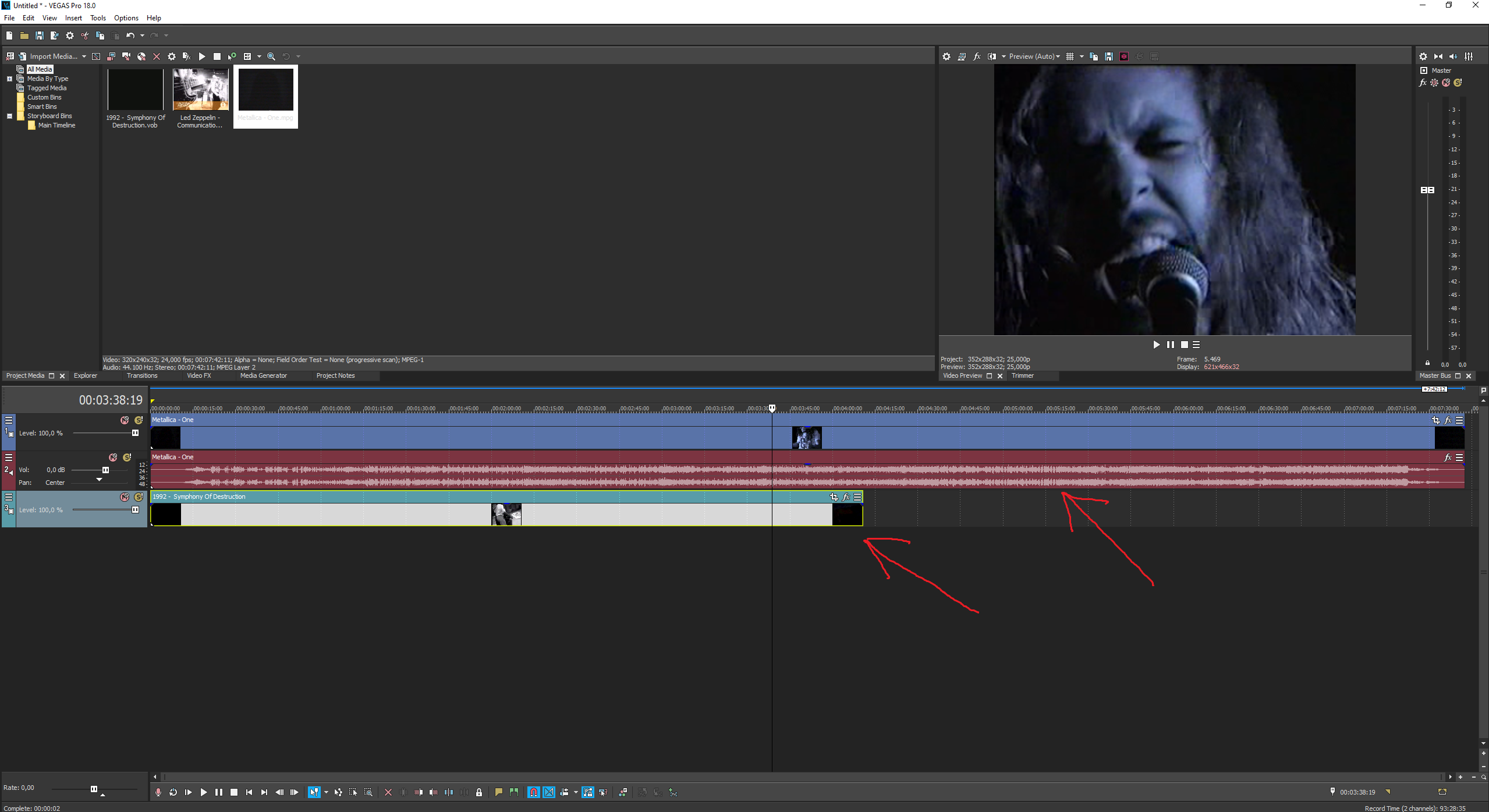Open the Preview (Auto) quality dropdown
The height and width of the screenshot is (812, 1489).
(x=1034, y=56)
